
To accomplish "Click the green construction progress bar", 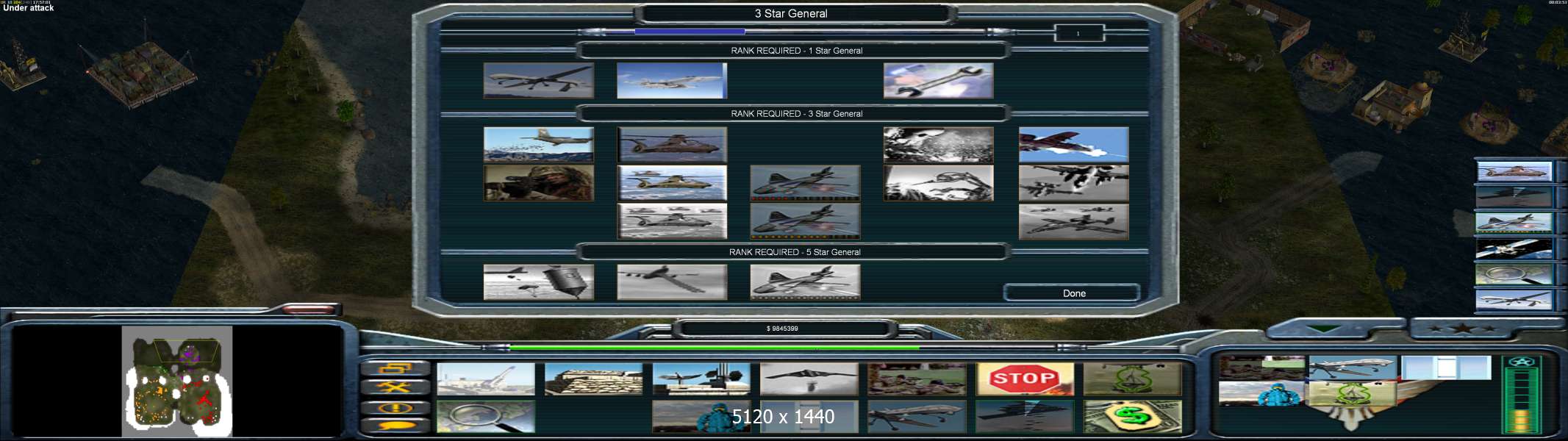I will (x=782, y=347).
